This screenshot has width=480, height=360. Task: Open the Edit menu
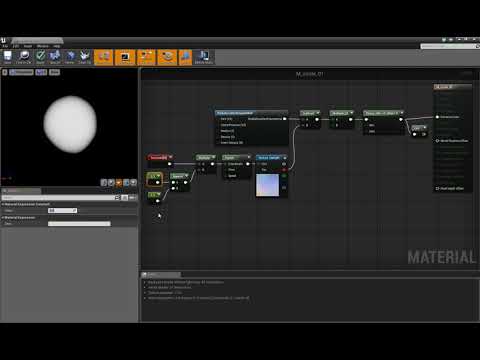point(16,46)
